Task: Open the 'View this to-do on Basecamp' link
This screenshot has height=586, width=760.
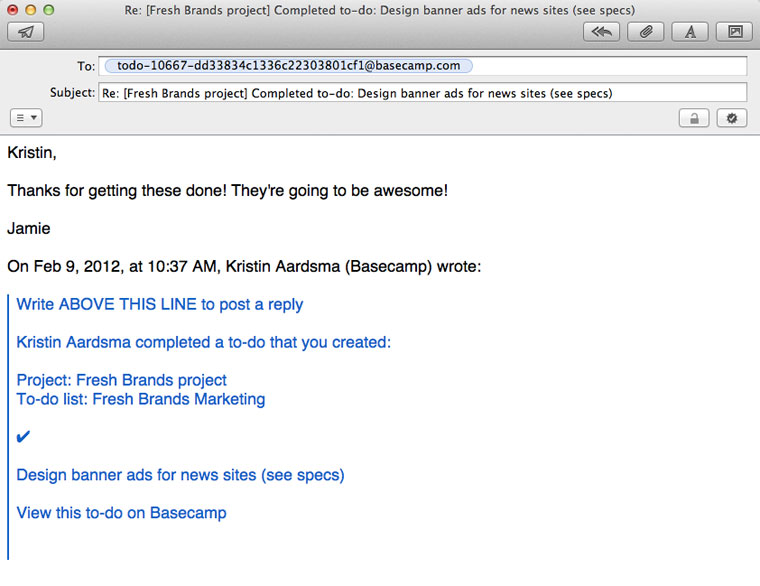Action: (122, 513)
